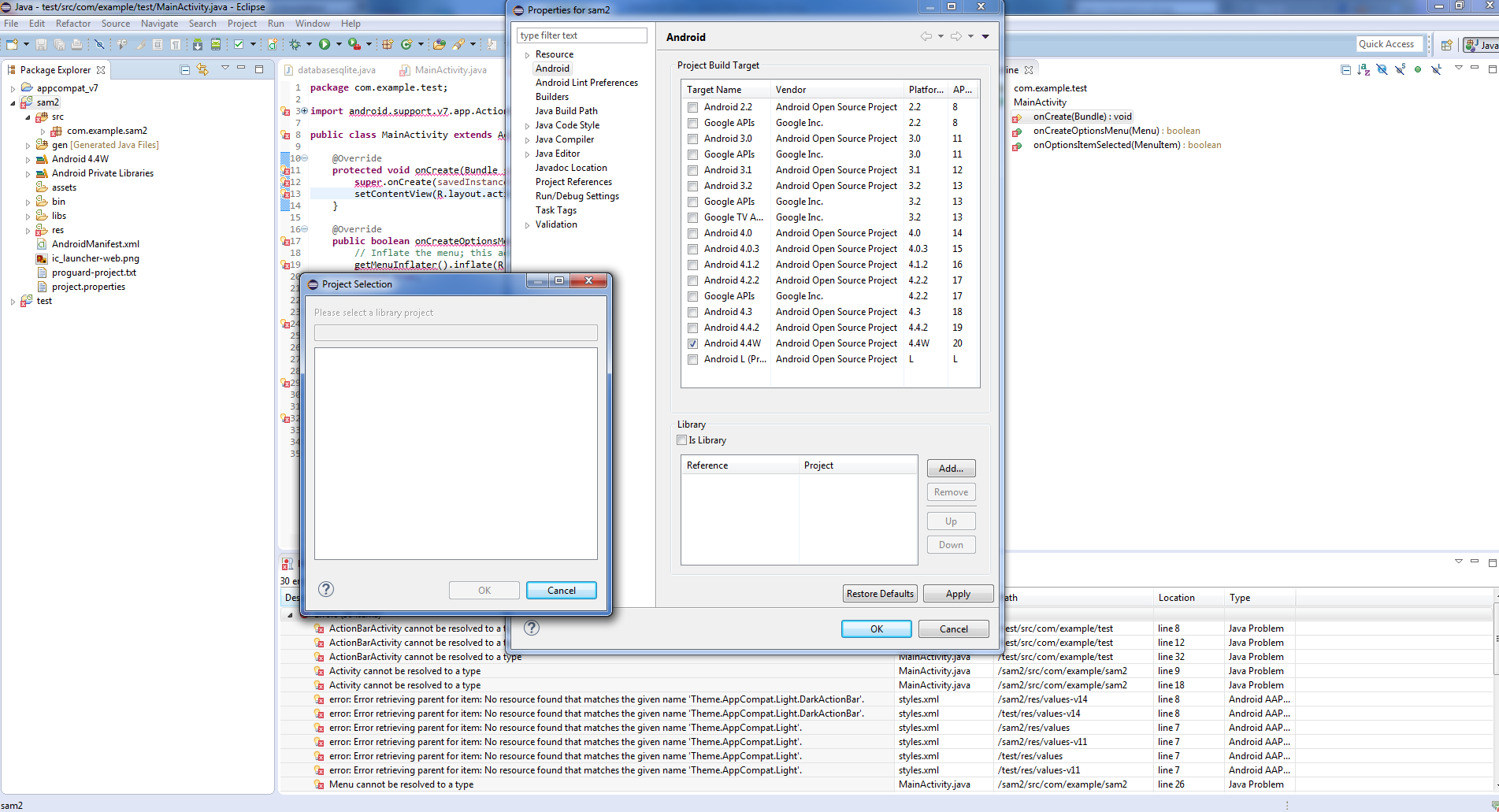Check the Android L preview target checkbox

click(692, 359)
